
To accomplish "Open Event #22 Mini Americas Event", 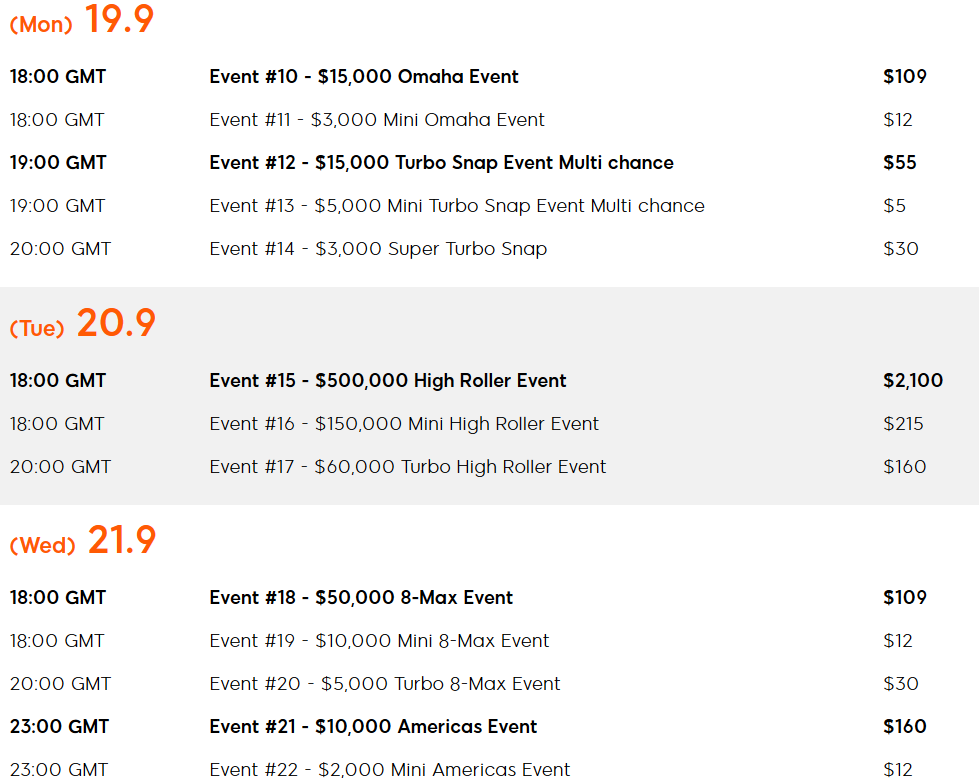I will pos(390,770).
